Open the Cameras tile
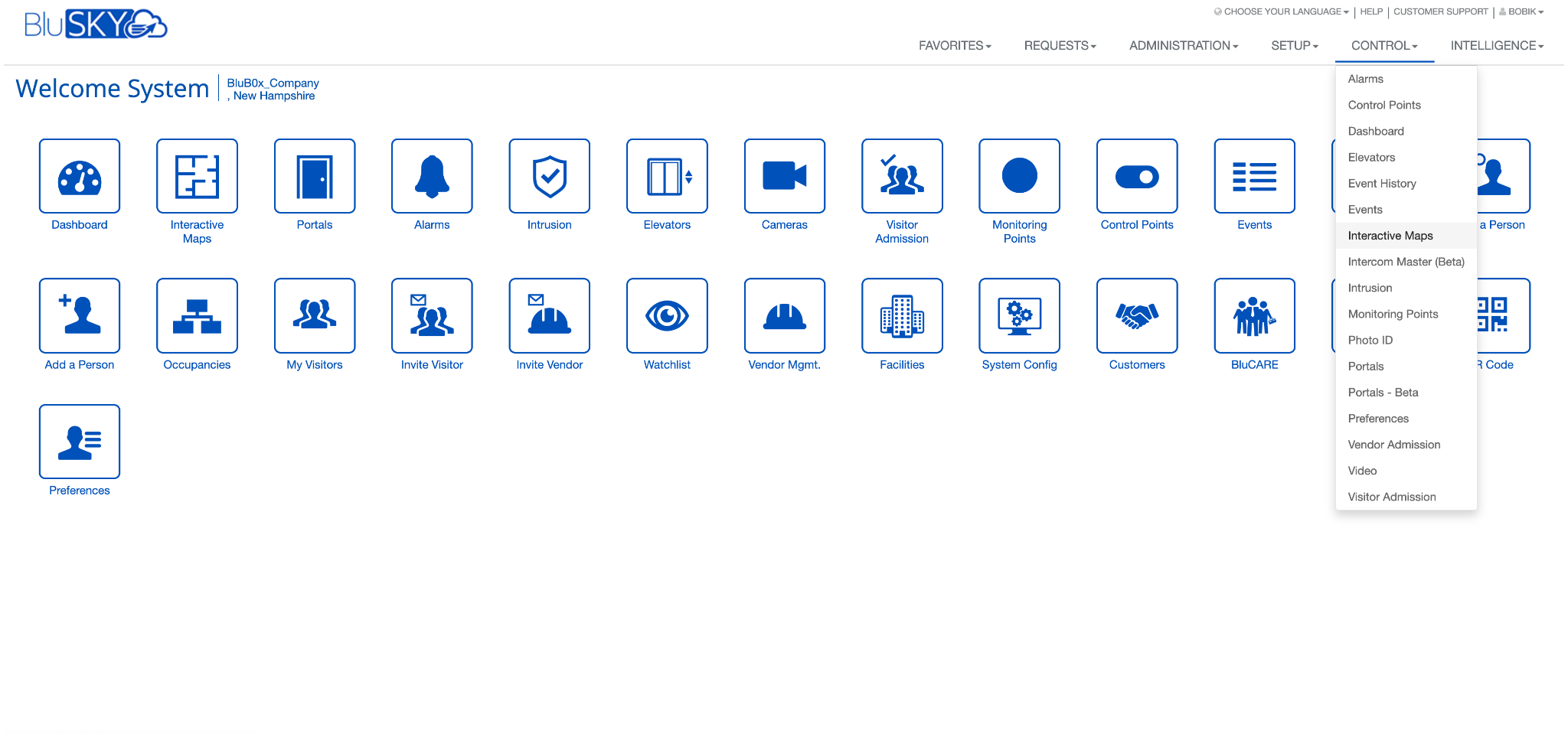 pos(784,175)
